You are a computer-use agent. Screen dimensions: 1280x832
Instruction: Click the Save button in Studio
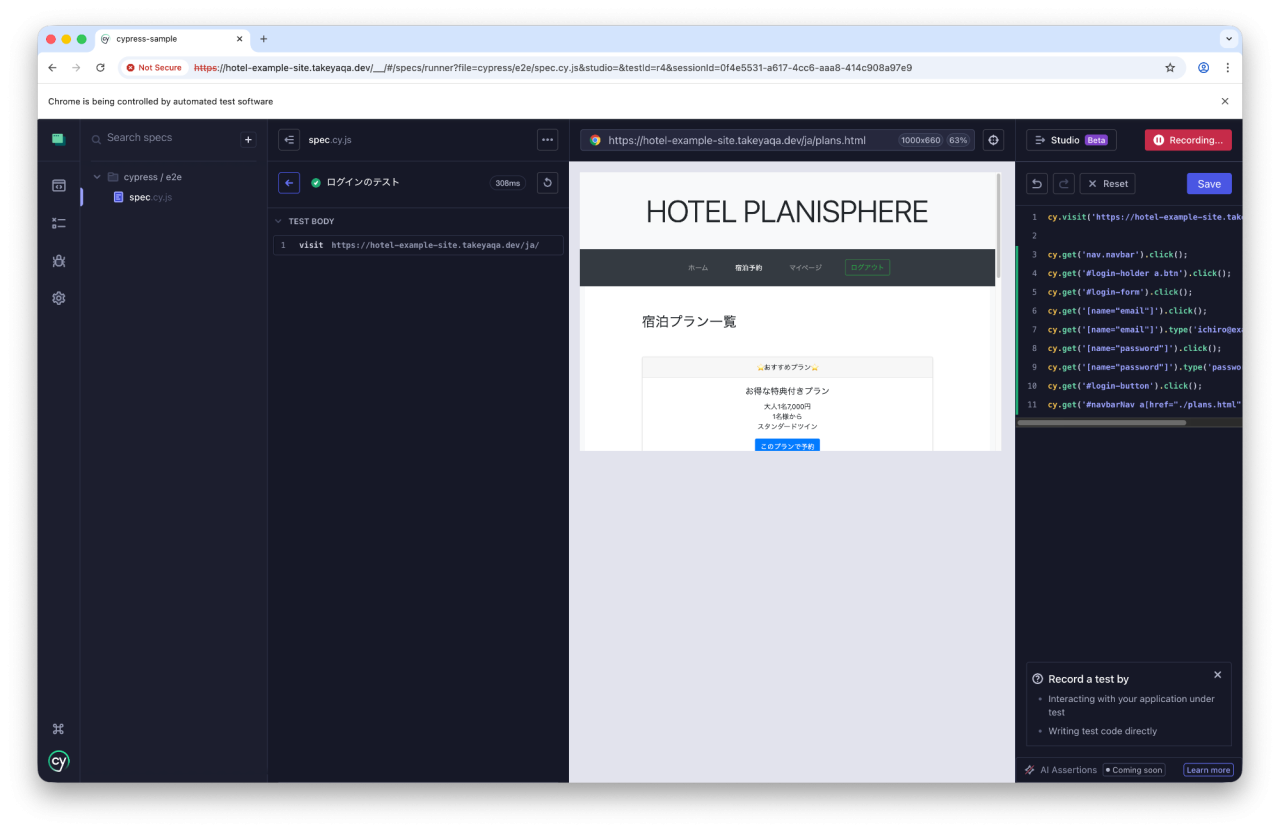1209,184
